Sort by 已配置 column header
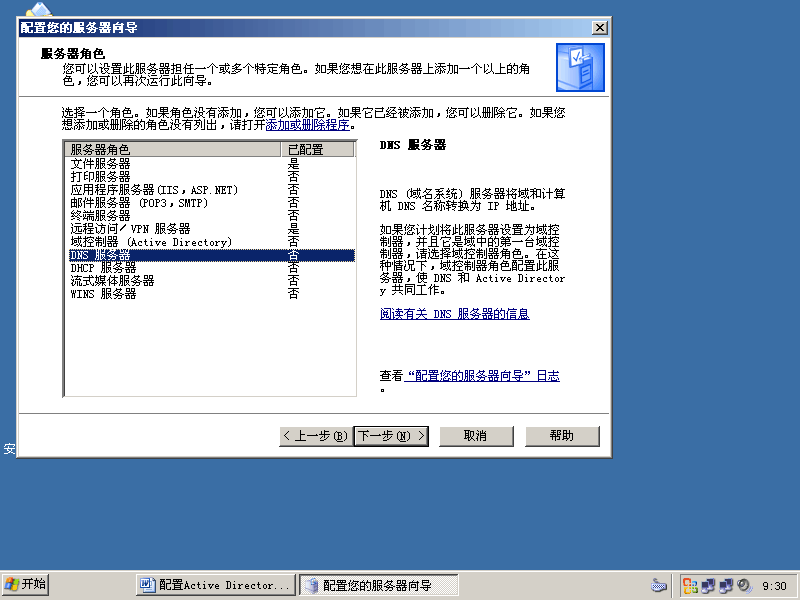The height and width of the screenshot is (600, 800). [x=317, y=149]
